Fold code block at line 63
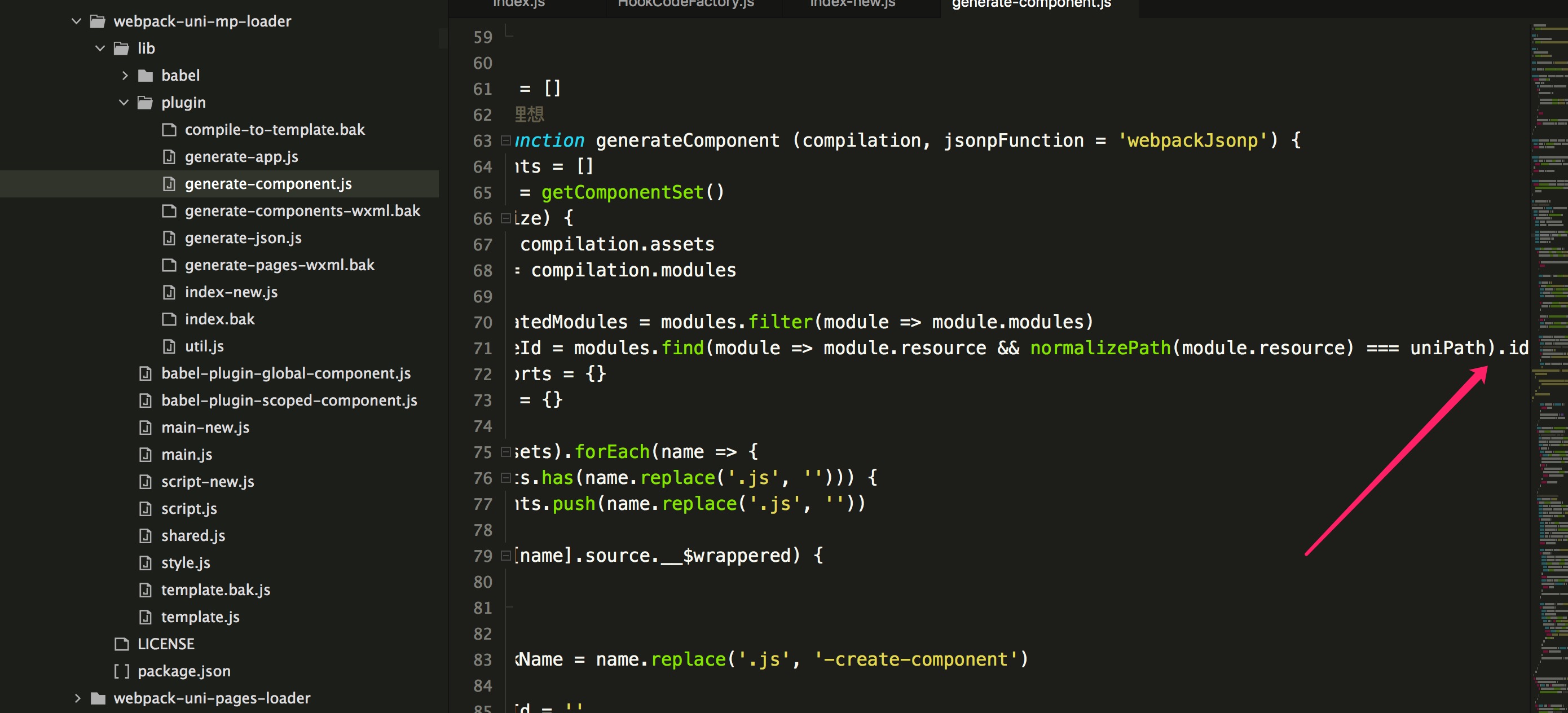 pyautogui.click(x=505, y=140)
